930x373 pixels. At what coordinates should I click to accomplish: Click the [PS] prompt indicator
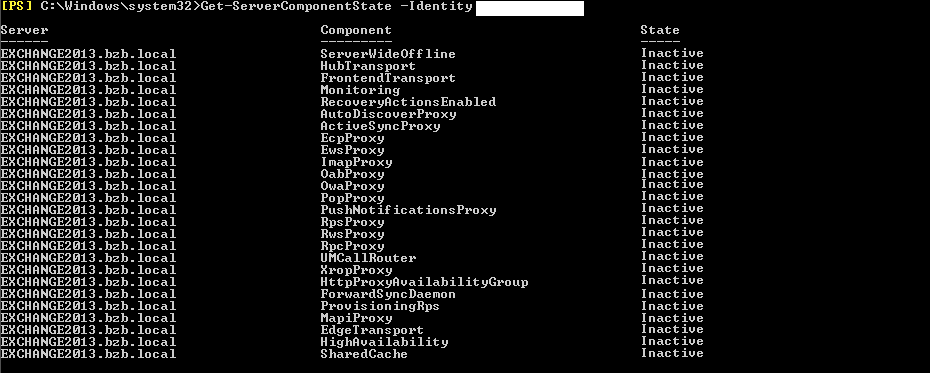(16, 7)
